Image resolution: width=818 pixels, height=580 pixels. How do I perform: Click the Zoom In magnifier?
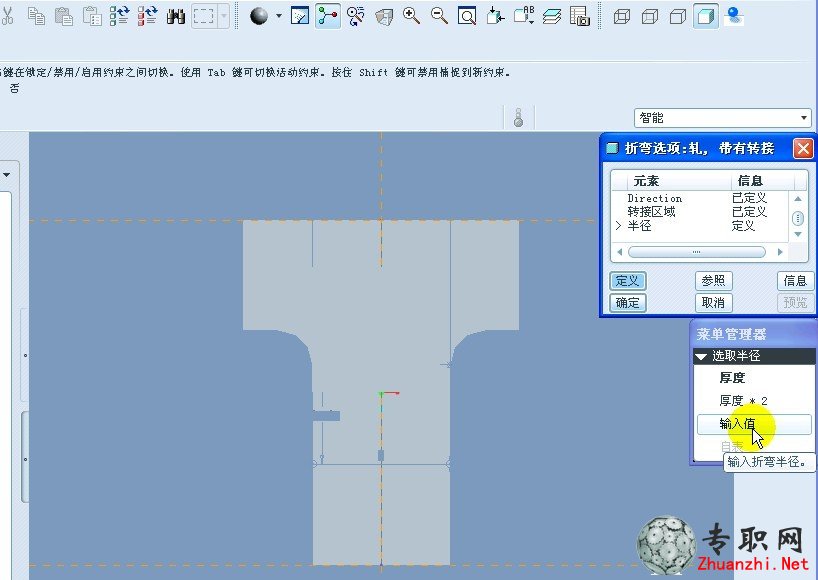[x=412, y=16]
